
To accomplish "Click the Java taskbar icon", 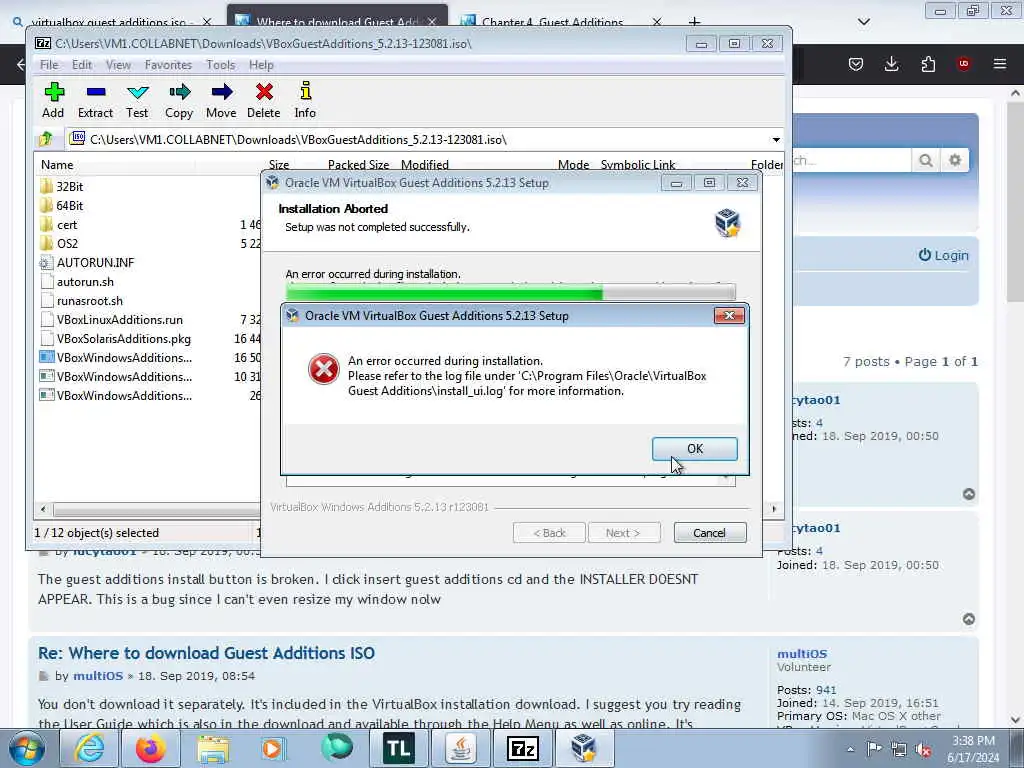I will click(461, 748).
